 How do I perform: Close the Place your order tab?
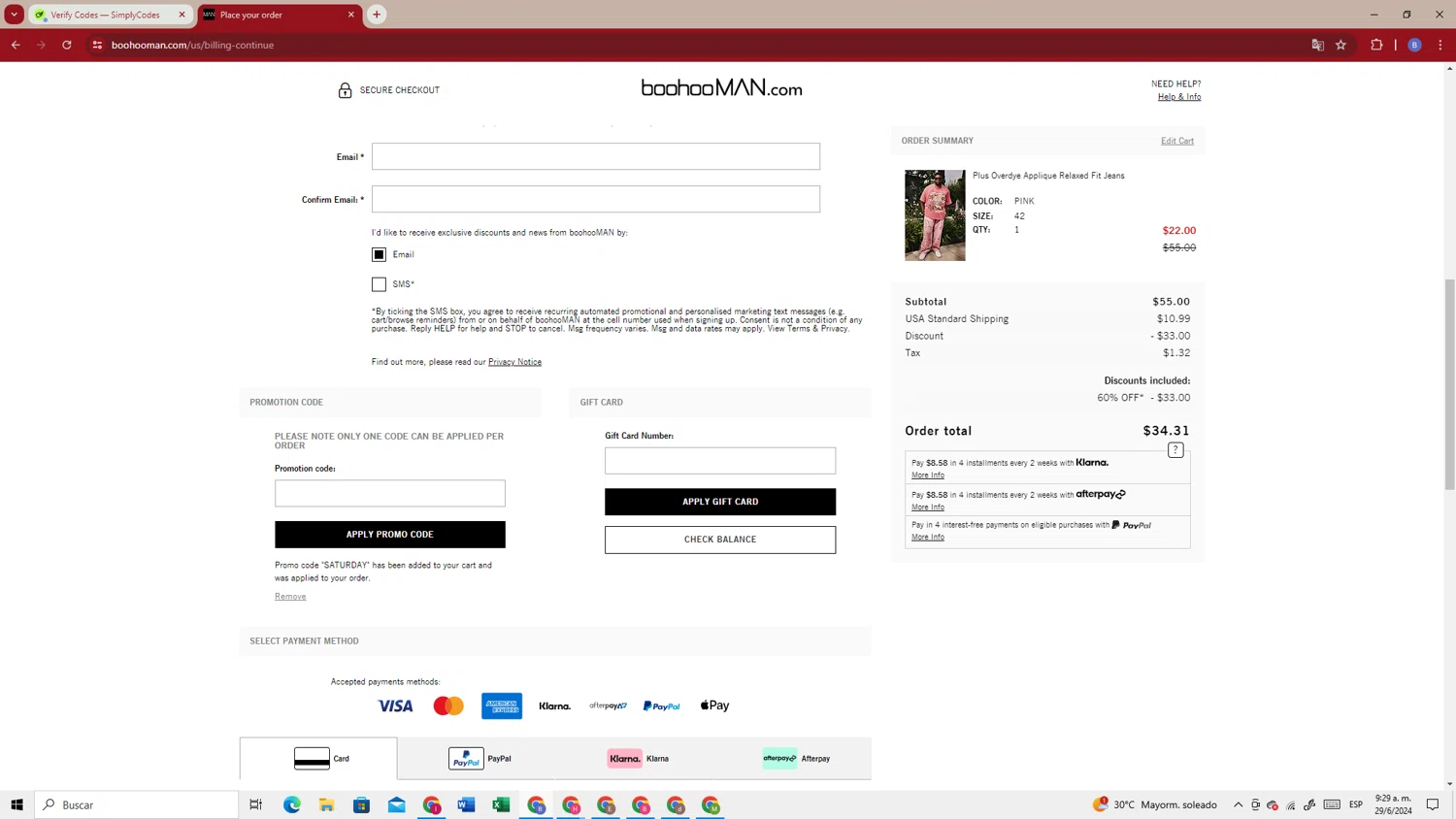[x=351, y=15]
